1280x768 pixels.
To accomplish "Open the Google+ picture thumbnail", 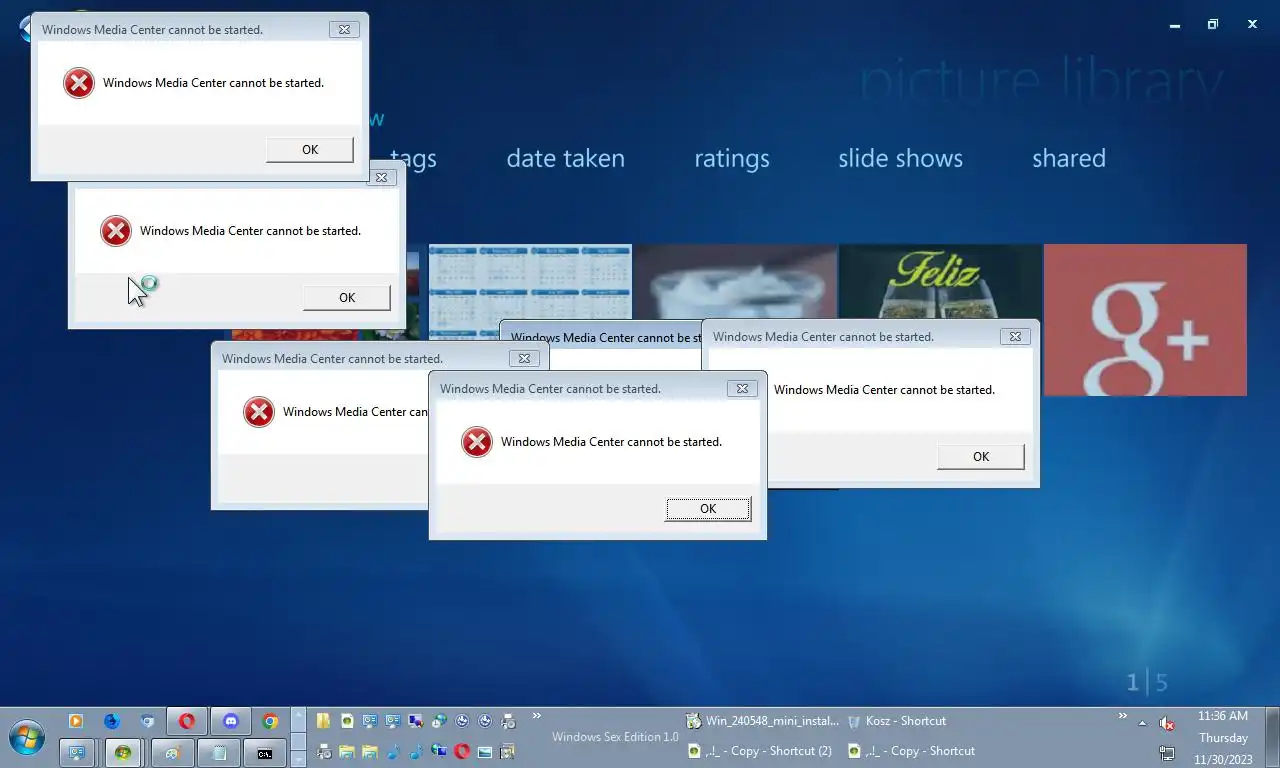I will (1145, 320).
